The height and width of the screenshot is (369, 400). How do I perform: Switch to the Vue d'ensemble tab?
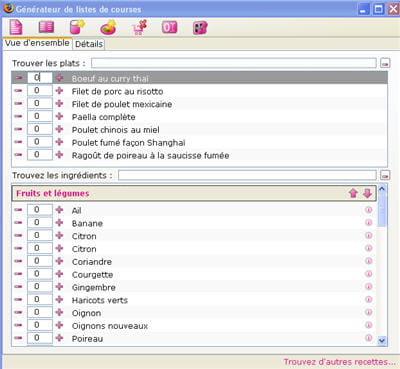37,43
